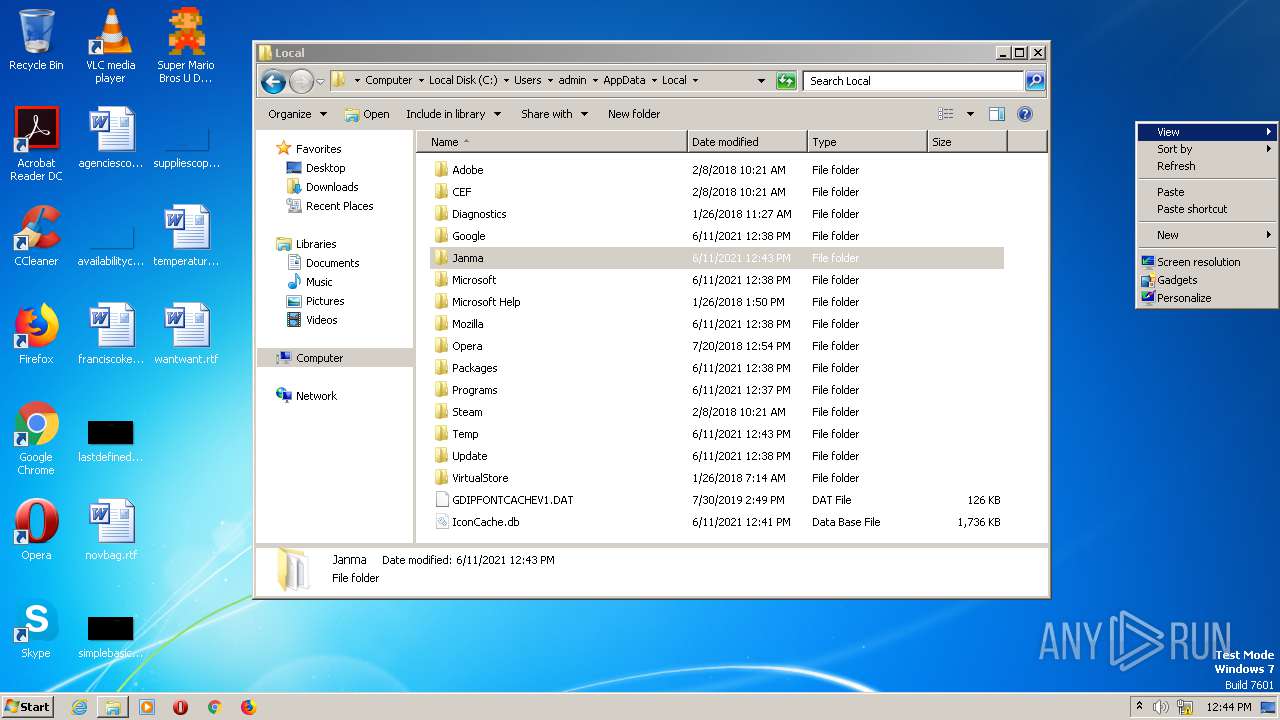Select the temperatur document on desktop

click(x=186, y=237)
